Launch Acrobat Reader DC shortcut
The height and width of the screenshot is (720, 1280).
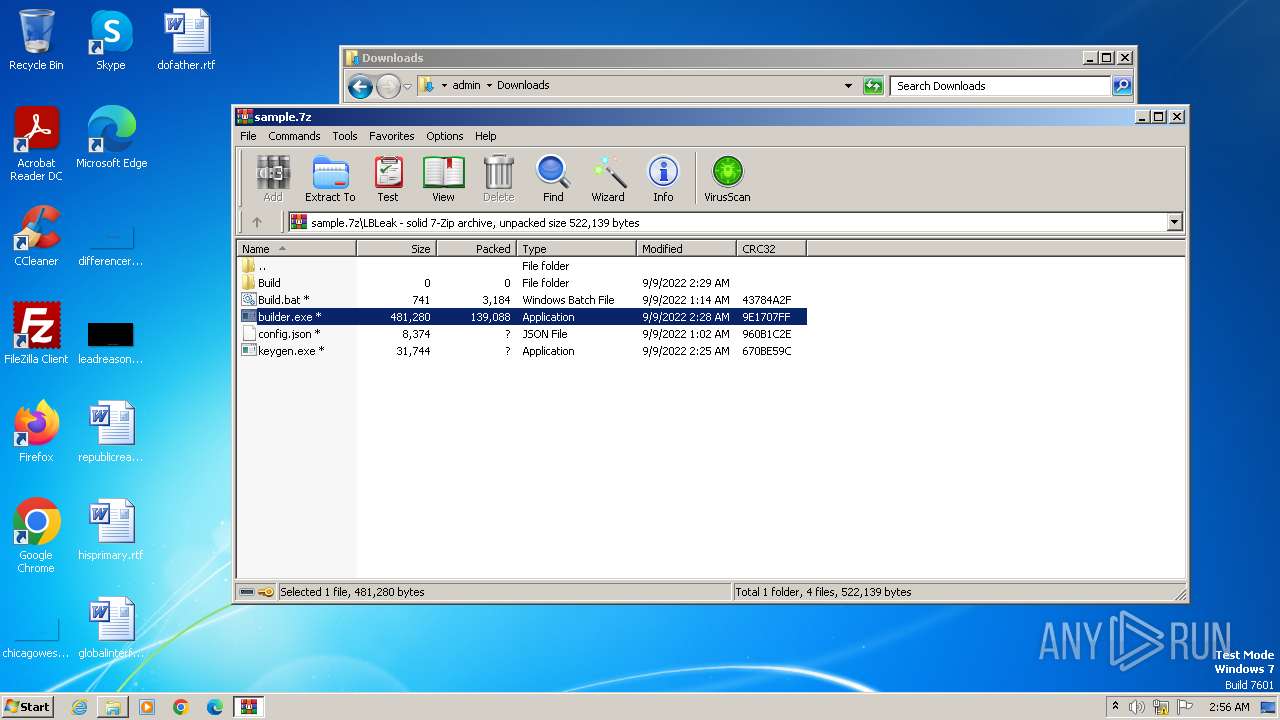[x=36, y=143]
